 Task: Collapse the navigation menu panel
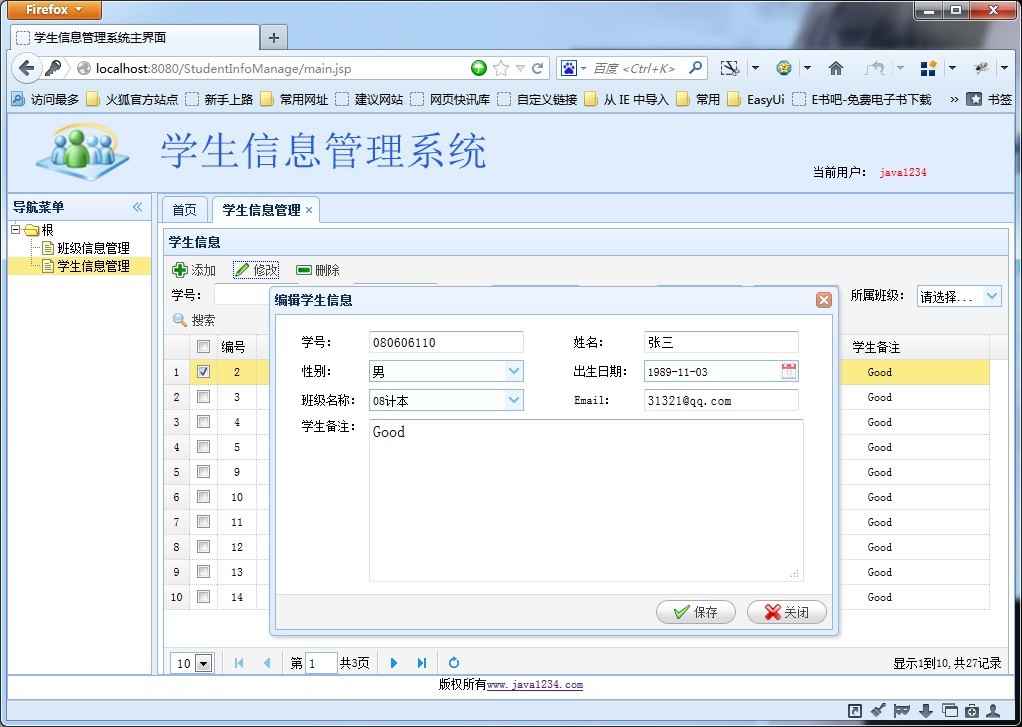pyautogui.click(x=138, y=207)
